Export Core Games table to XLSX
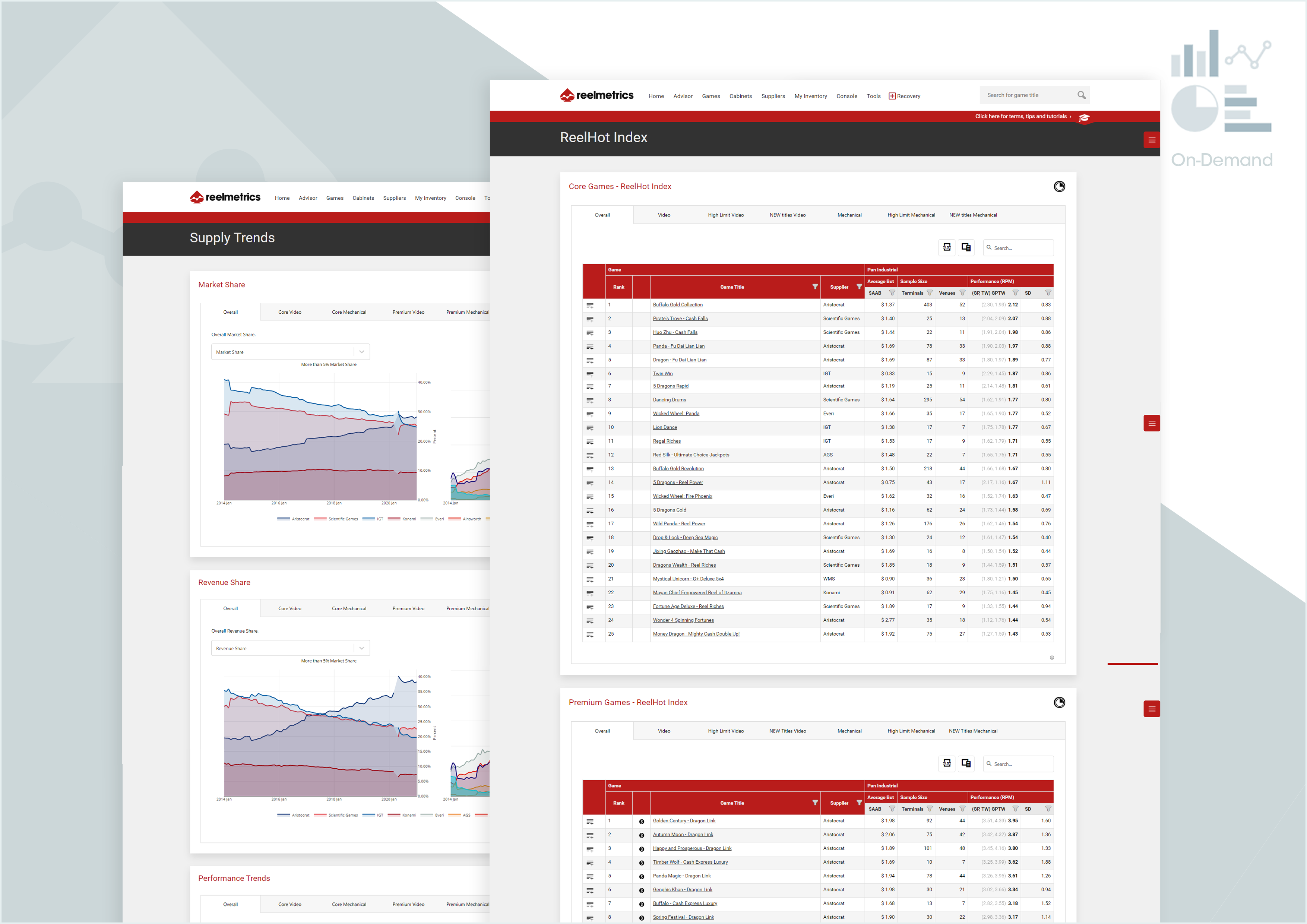Viewport: 1307px width, 924px height. [947, 247]
